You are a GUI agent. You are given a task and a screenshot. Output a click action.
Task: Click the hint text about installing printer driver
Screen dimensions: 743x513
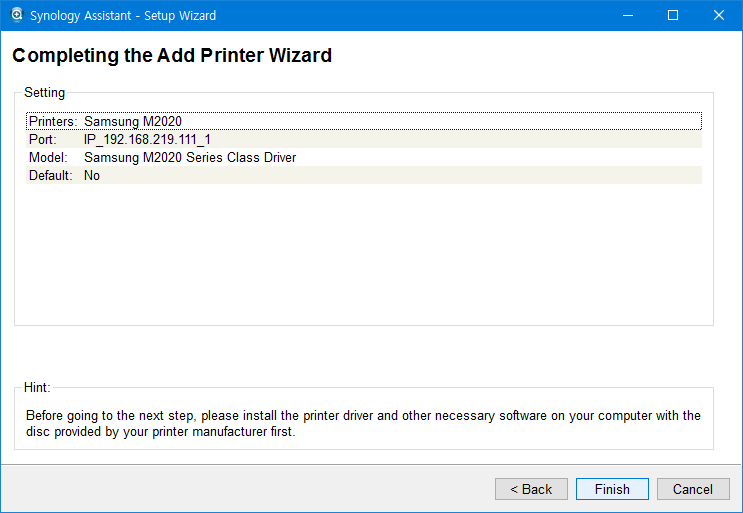pos(363,424)
